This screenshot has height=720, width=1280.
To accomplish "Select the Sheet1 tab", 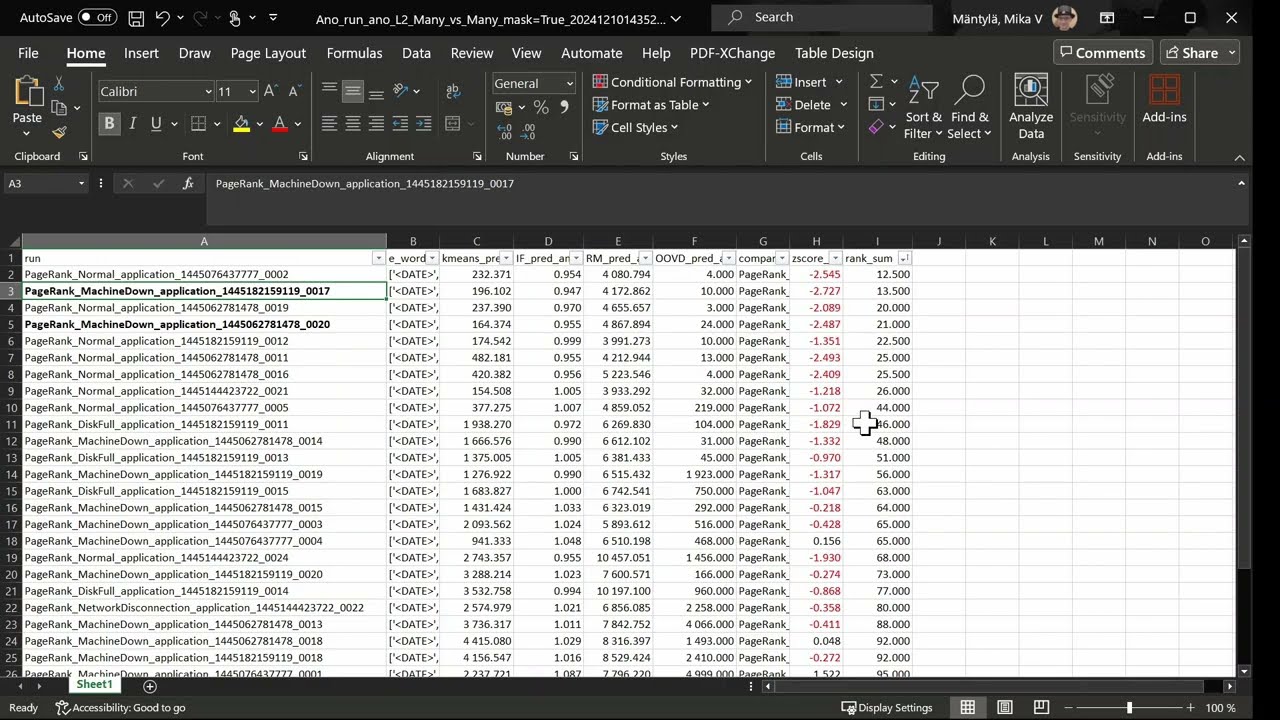I will point(94,685).
